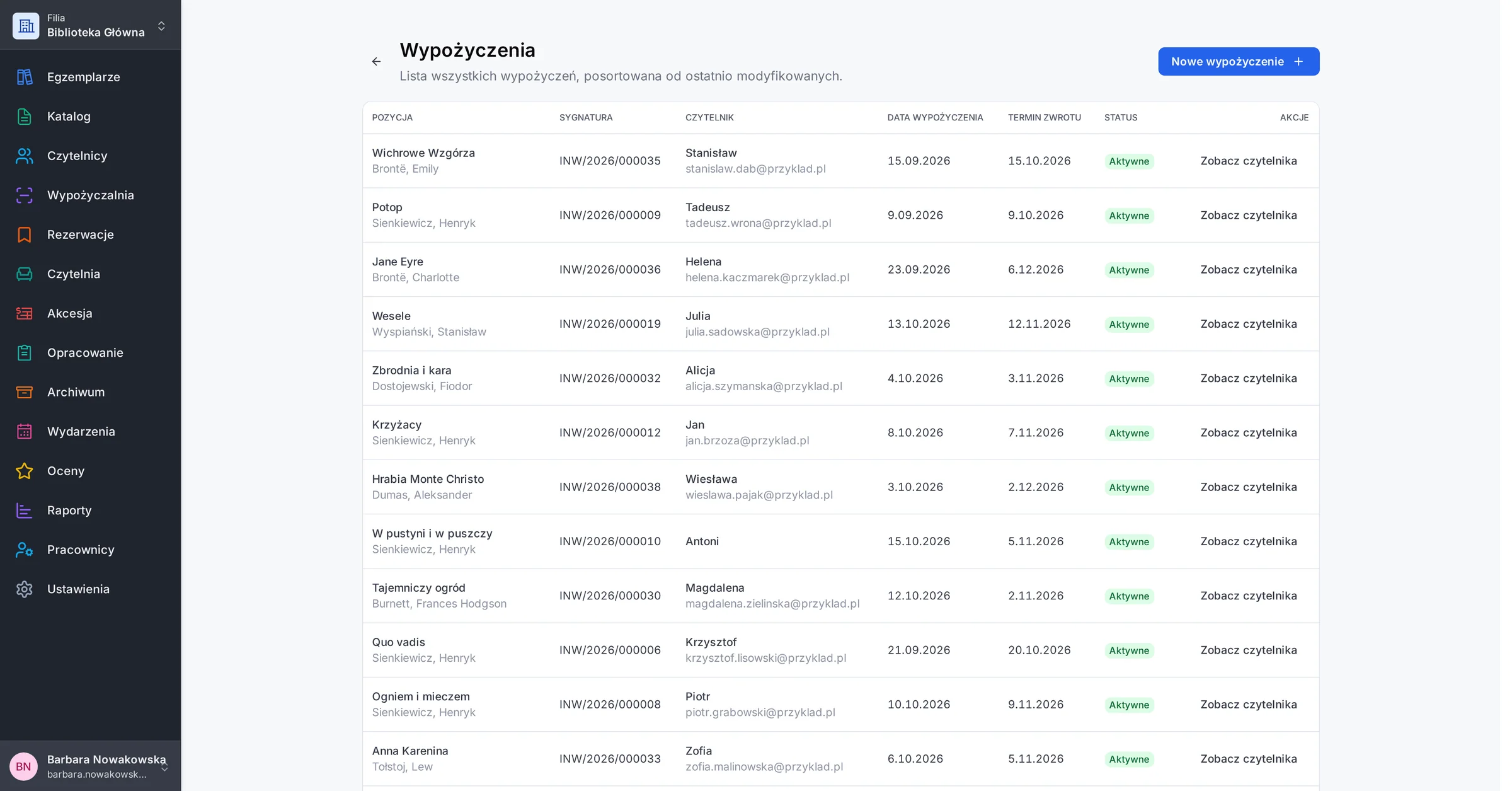Click the Tajemniczy ogród title
The width and height of the screenshot is (1512, 791).
[418, 588]
